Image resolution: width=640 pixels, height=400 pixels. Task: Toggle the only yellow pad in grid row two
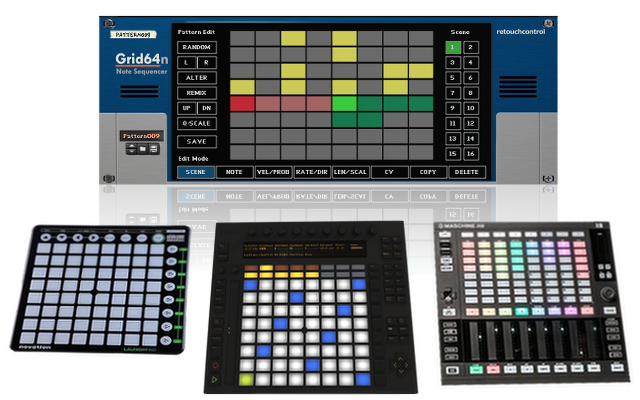(x=344, y=55)
